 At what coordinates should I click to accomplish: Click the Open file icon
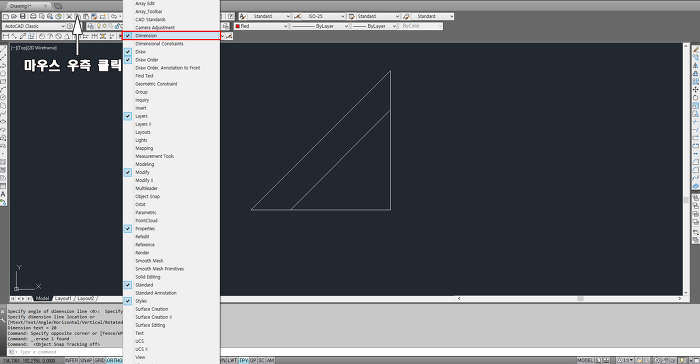(14, 16)
